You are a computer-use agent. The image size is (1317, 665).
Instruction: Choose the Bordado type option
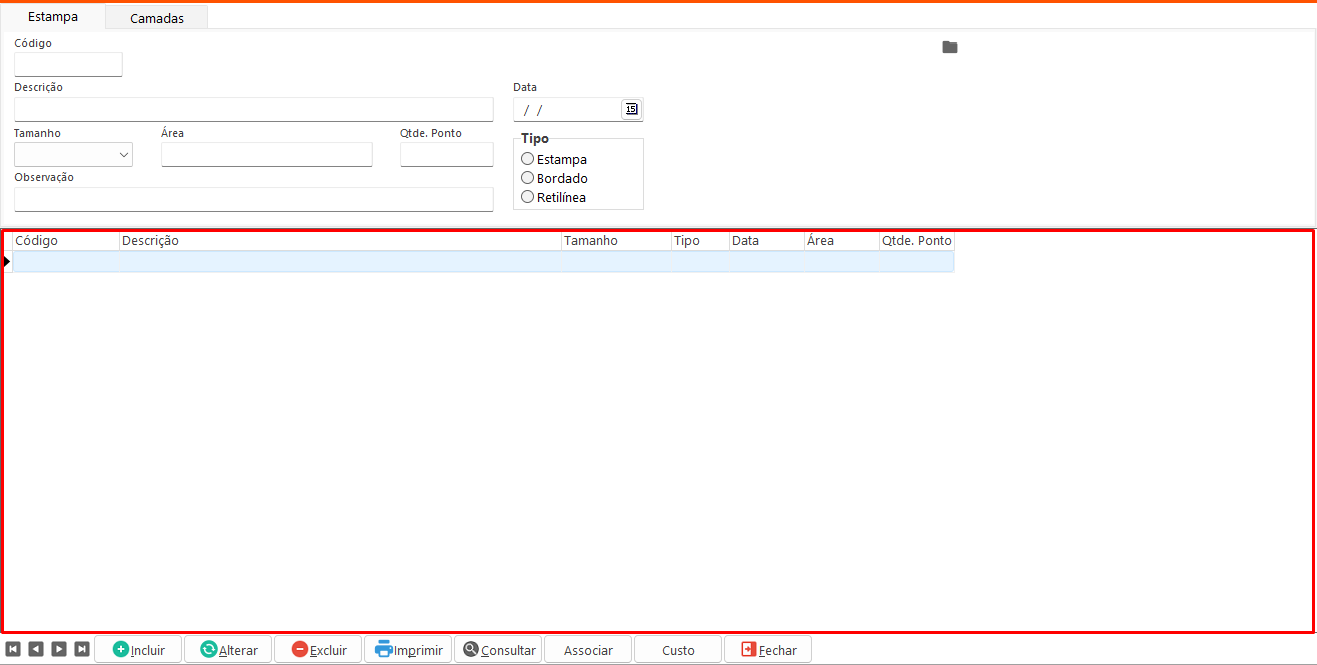(528, 178)
